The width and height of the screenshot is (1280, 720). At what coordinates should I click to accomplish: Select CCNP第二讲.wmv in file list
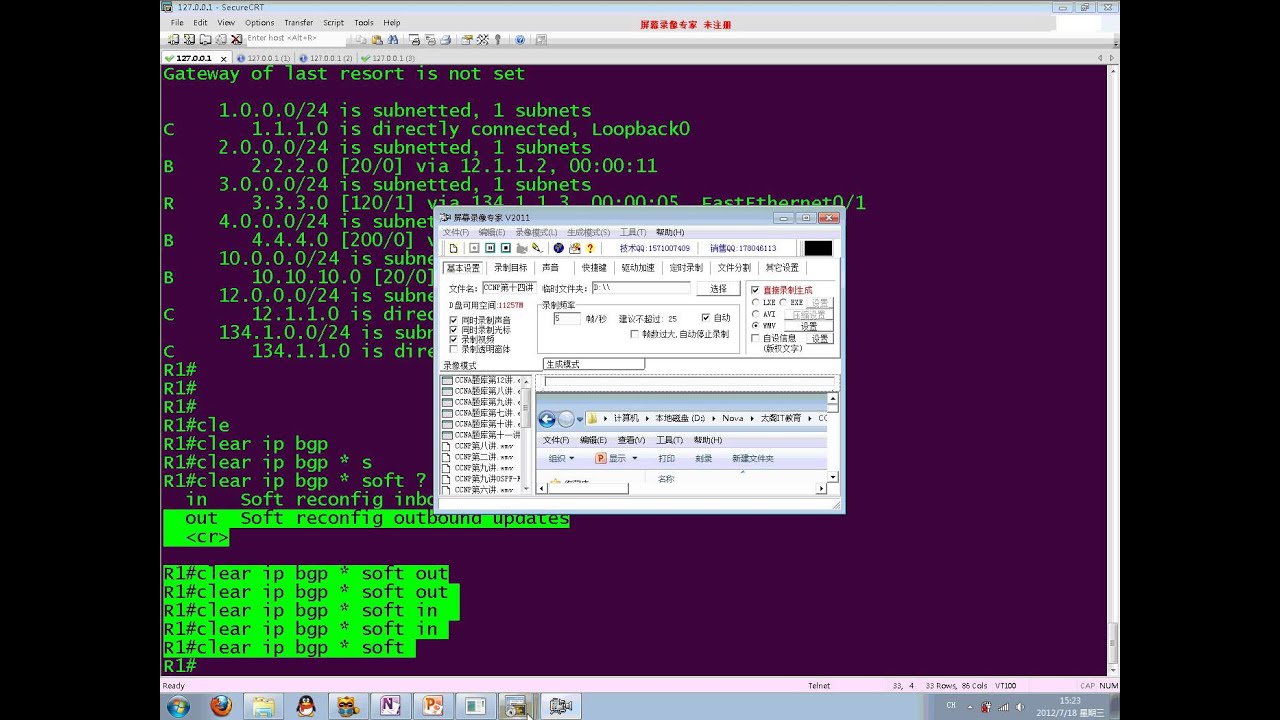point(482,457)
